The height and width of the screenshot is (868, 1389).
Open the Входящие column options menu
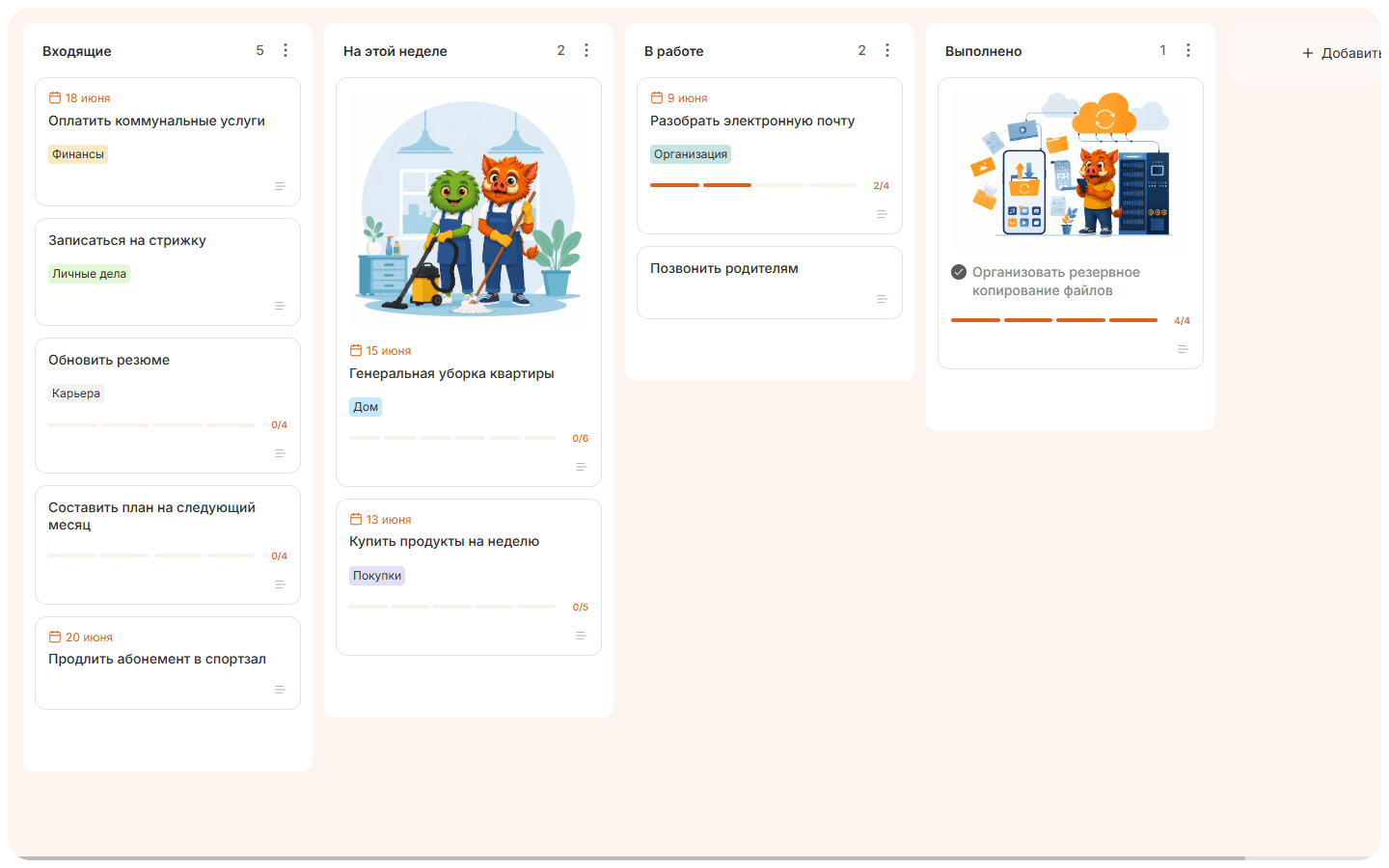(286, 50)
